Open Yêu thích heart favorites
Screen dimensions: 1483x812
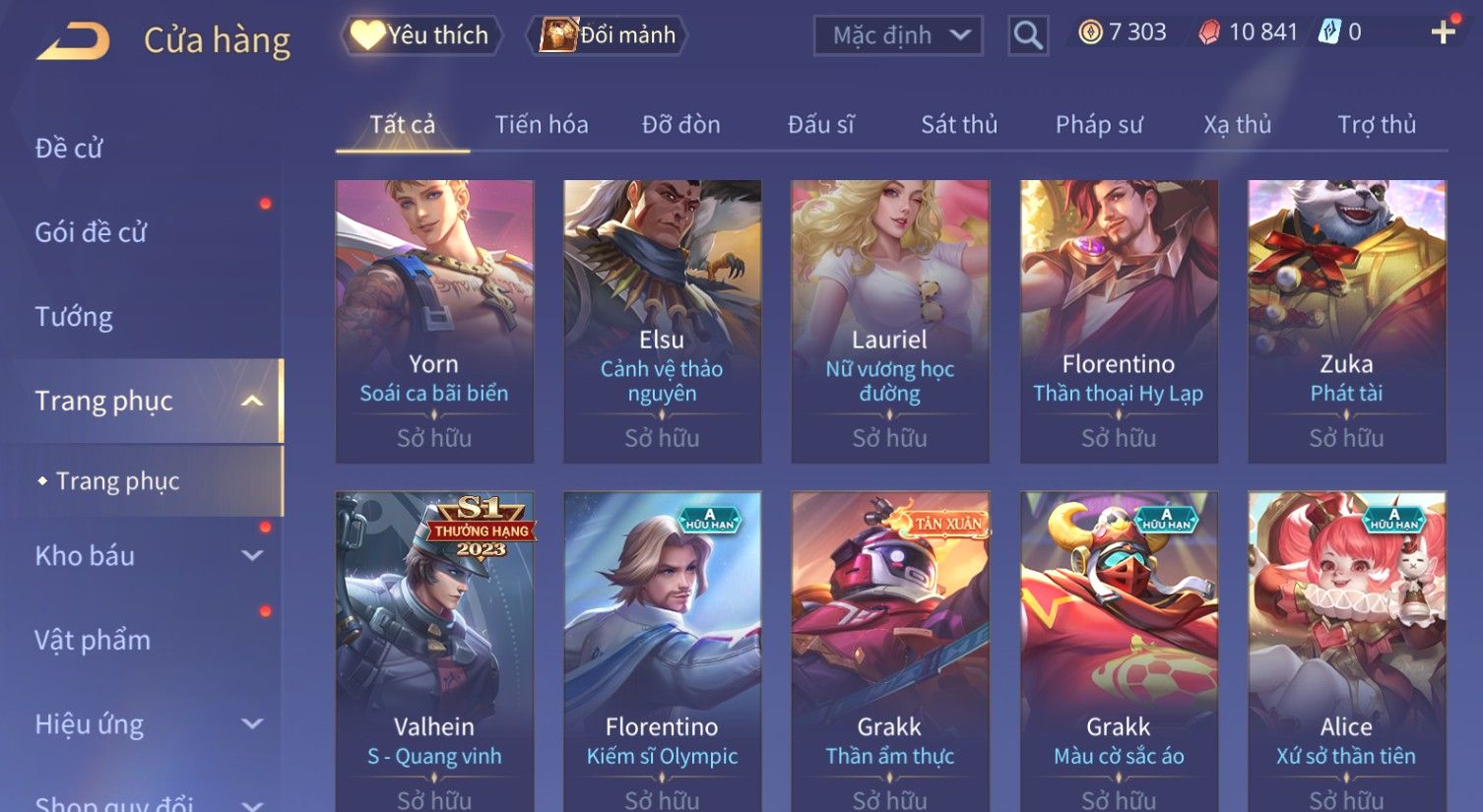[421, 35]
